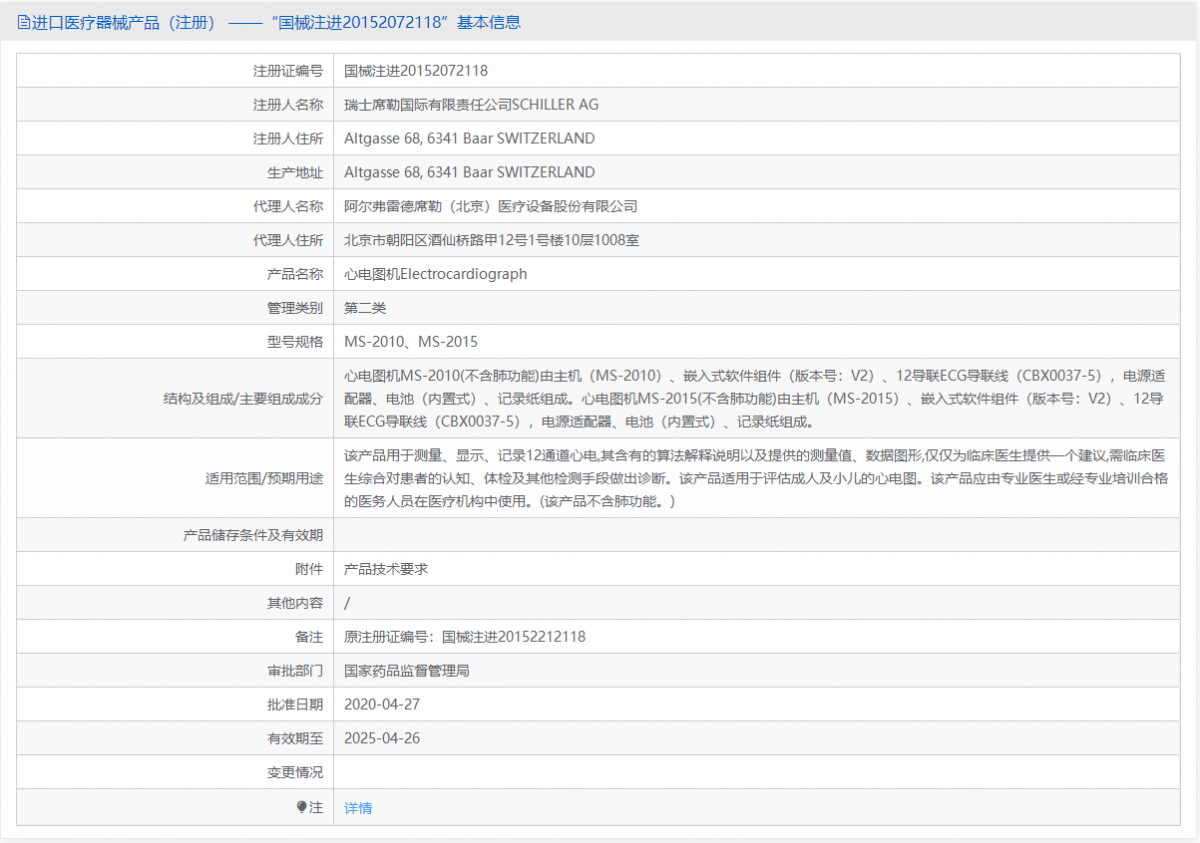This screenshot has width=1200, height=843.
Task: Select registrant name 瑞士席勒国际有限责任公司SCHILLER AG
Action: click(x=471, y=104)
